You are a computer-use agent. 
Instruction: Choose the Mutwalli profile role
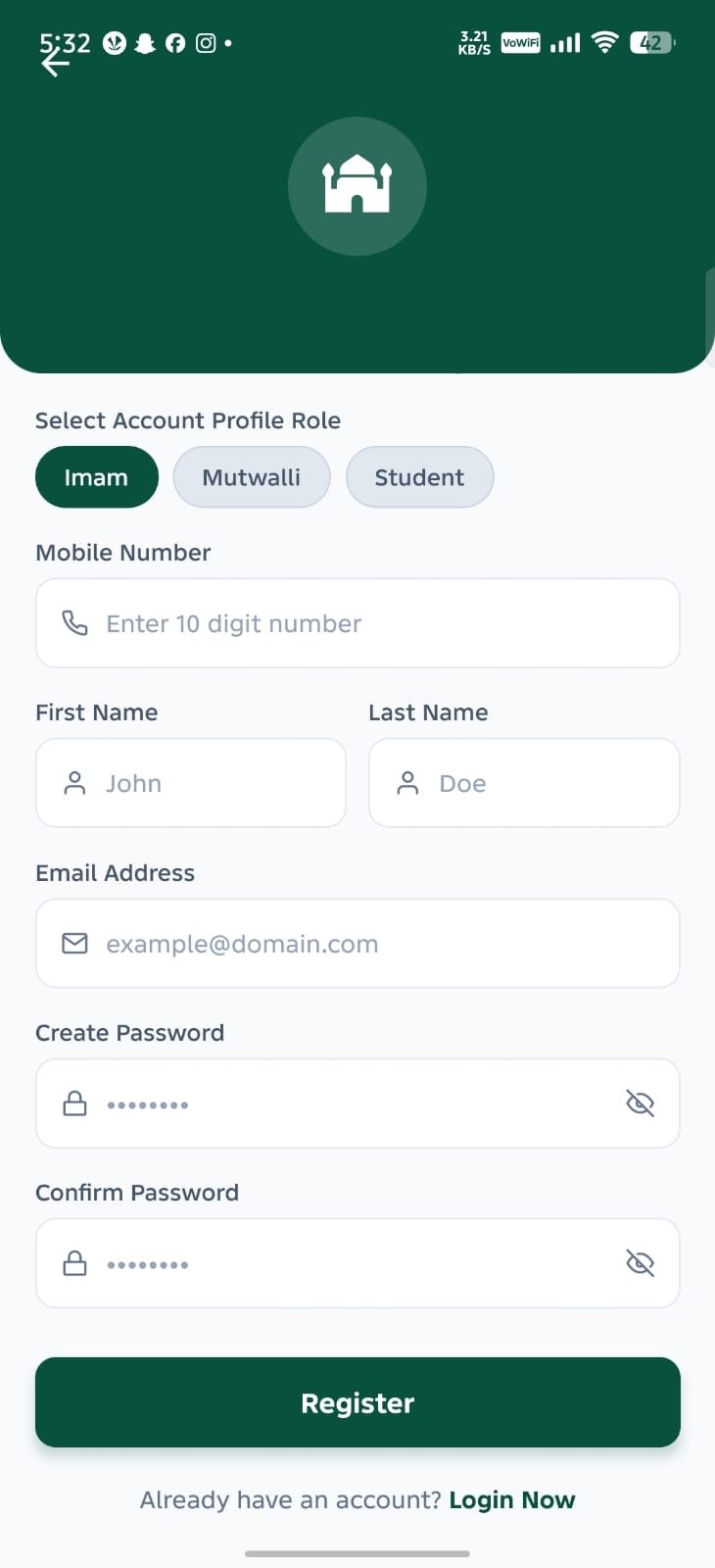point(252,477)
